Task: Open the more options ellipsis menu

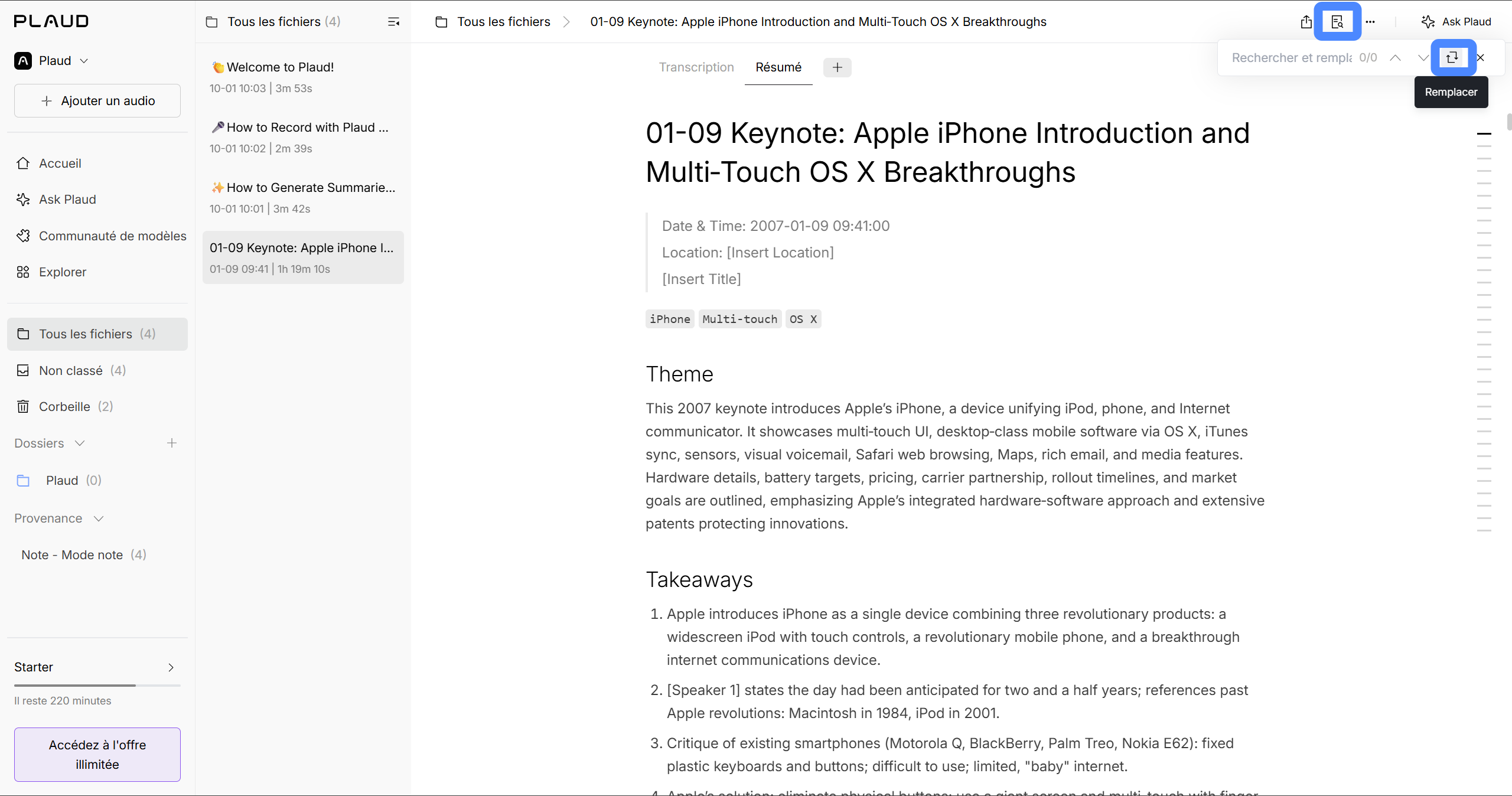Action: tap(1370, 22)
